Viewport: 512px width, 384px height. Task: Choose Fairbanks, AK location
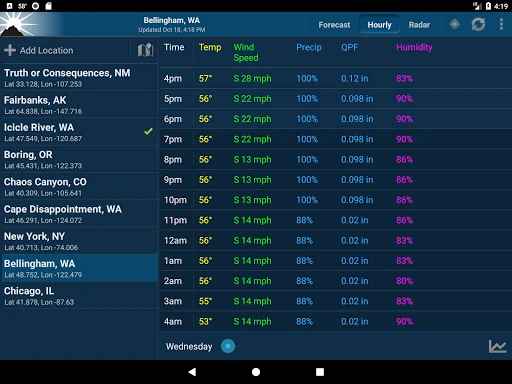(x=79, y=105)
